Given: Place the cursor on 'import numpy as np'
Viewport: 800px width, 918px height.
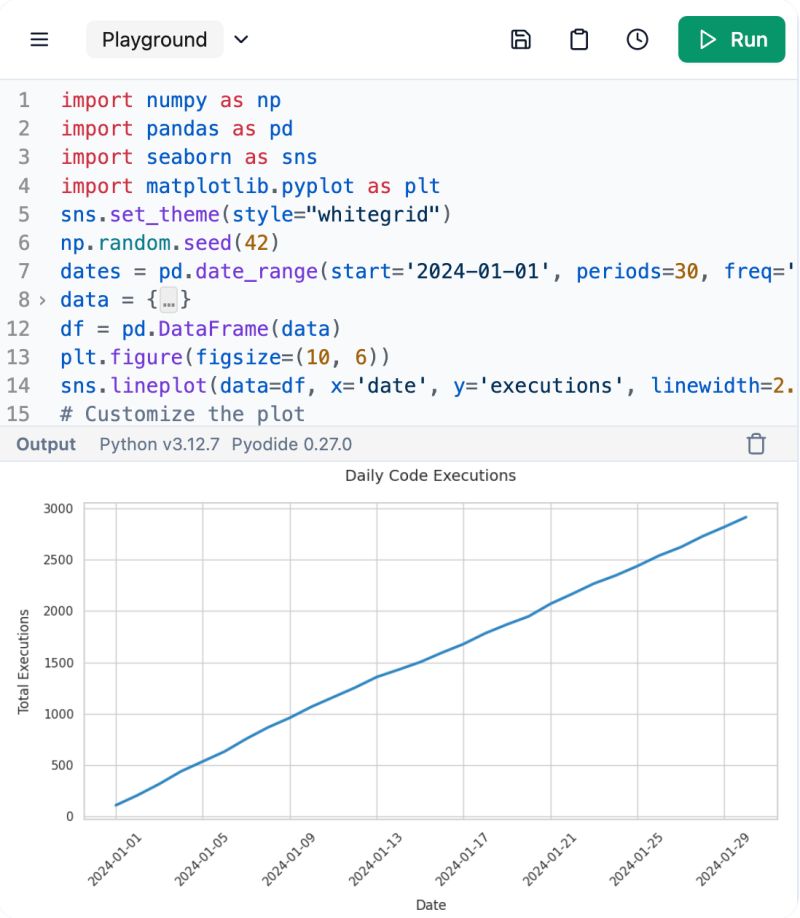Looking at the screenshot, I should coord(171,100).
